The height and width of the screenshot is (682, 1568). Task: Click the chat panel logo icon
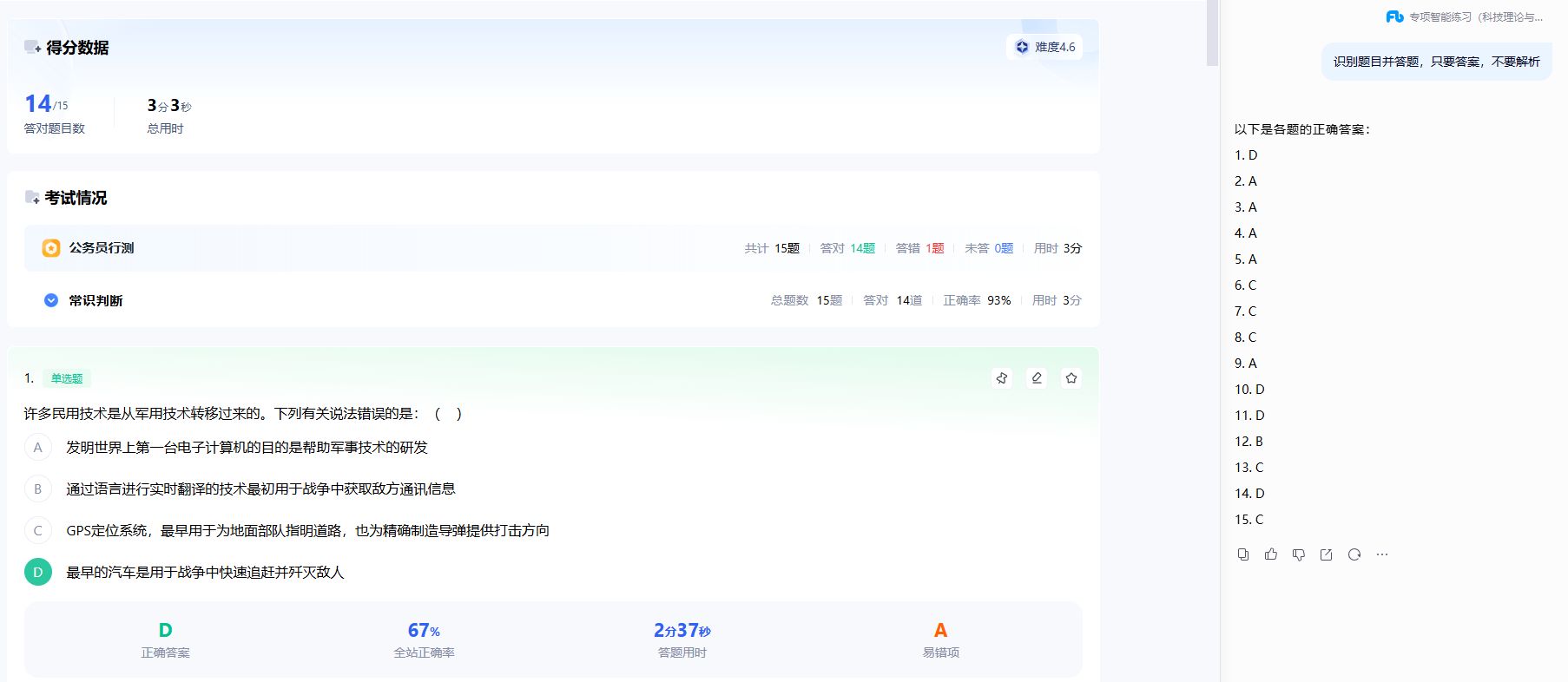click(x=1394, y=16)
